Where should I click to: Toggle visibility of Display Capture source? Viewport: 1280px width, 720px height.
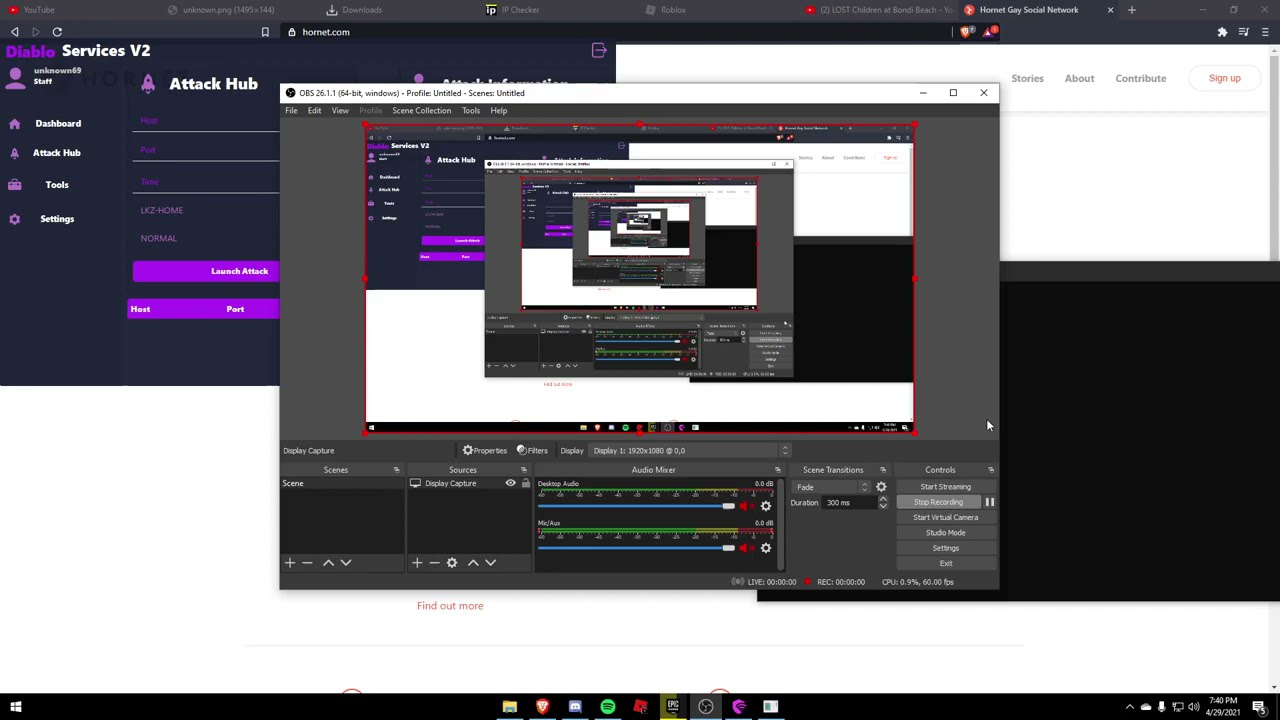510,484
